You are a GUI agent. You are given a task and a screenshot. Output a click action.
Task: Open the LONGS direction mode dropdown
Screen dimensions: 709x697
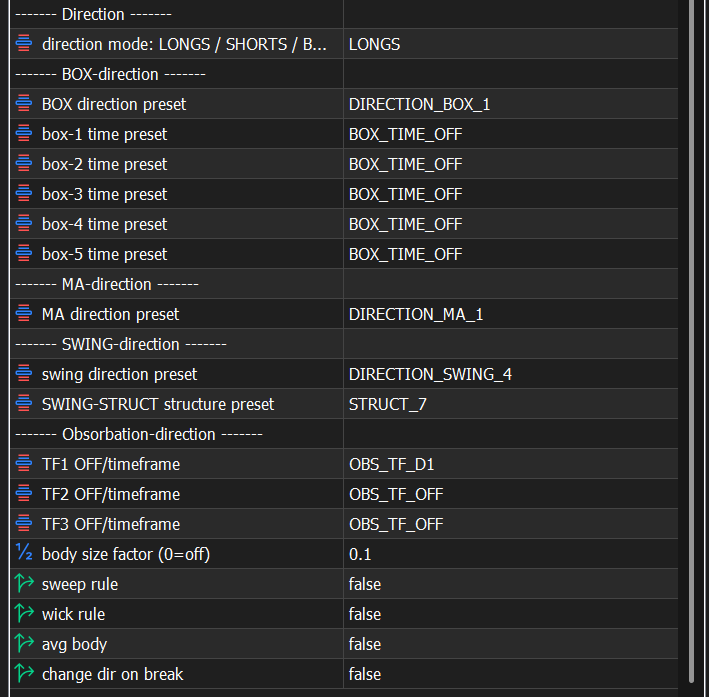coord(510,44)
